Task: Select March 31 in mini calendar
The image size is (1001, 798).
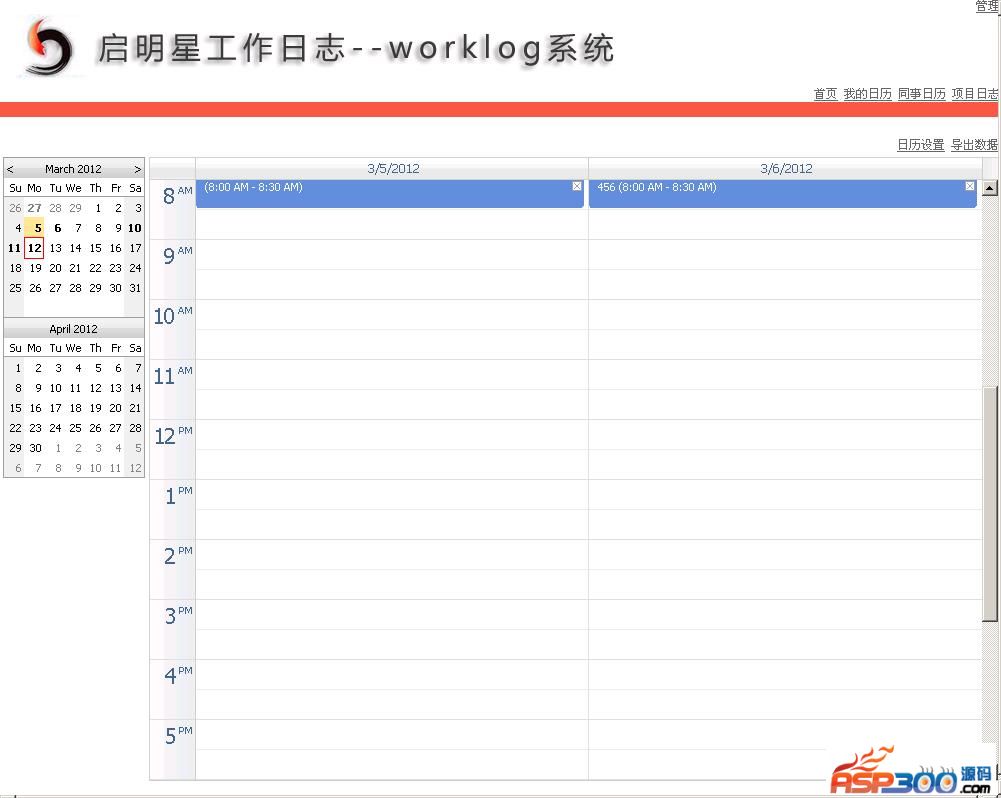Action: (x=135, y=288)
